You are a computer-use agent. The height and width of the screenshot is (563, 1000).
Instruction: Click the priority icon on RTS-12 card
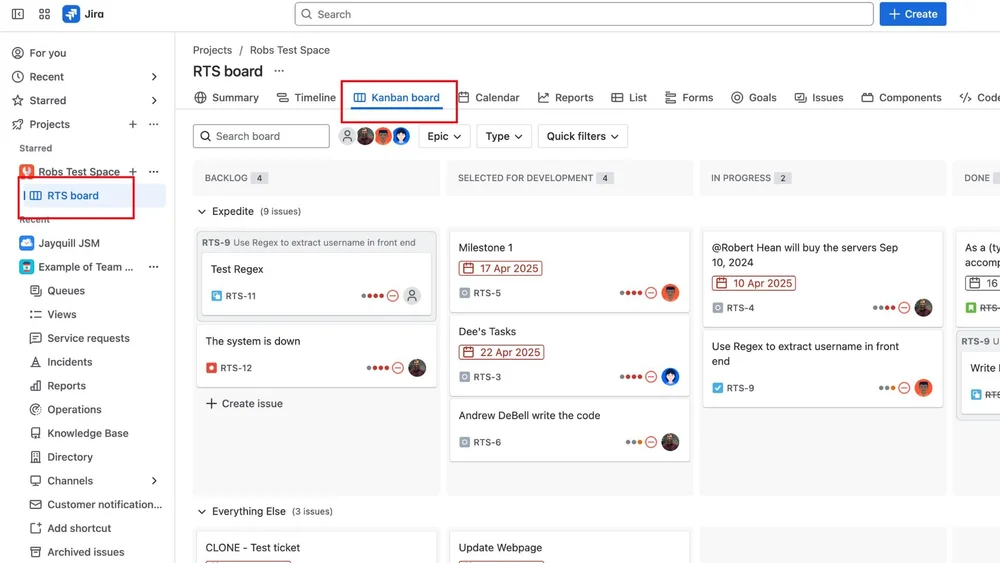pyautogui.click(x=398, y=368)
